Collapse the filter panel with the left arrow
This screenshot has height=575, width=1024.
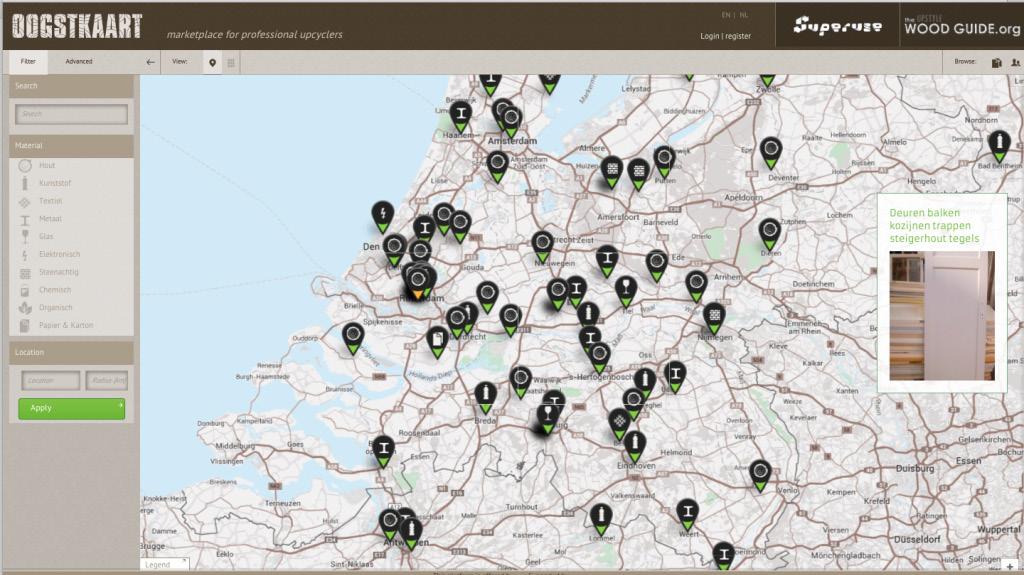[x=150, y=62]
